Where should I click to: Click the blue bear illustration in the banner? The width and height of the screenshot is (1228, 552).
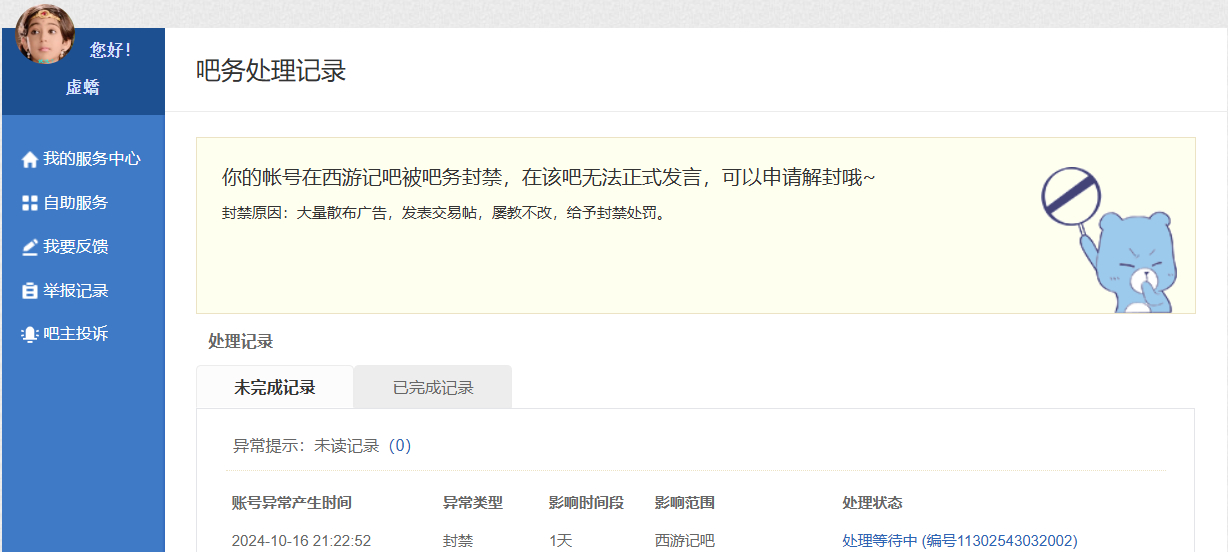point(1134,265)
